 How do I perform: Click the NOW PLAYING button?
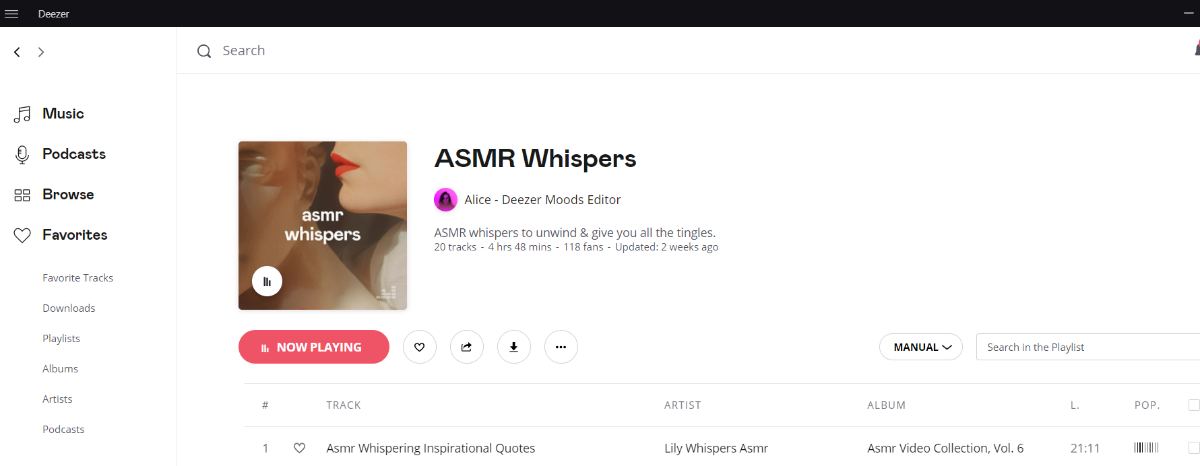point(314,347)
